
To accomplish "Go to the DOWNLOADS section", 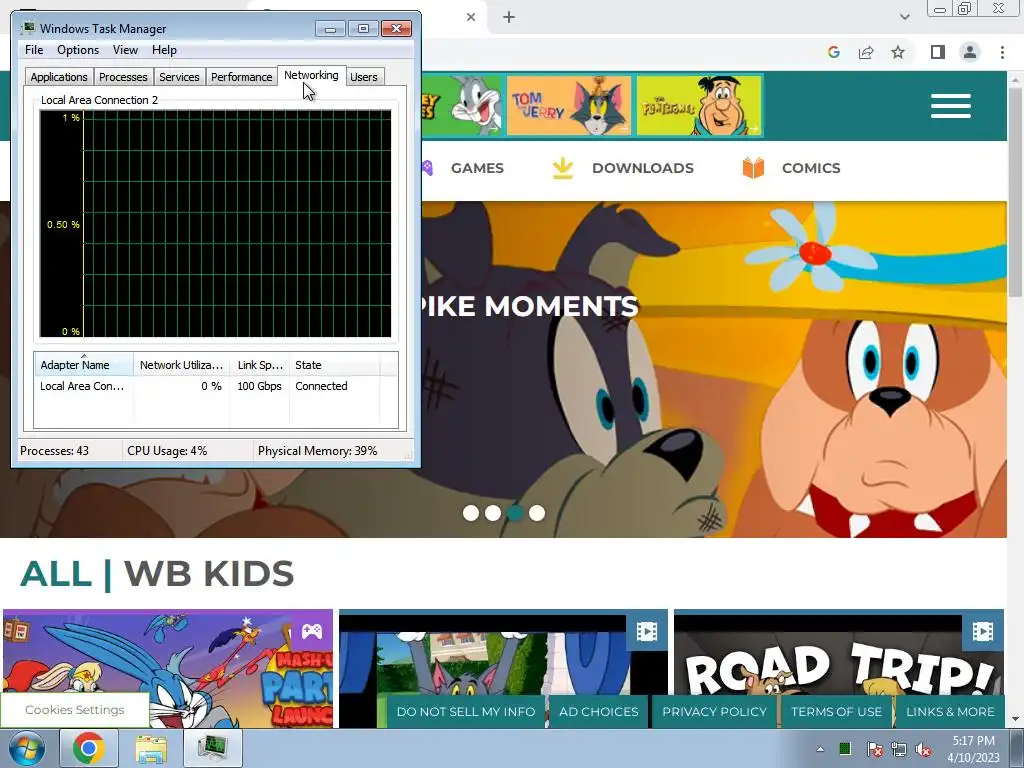I will coord(643,168).
